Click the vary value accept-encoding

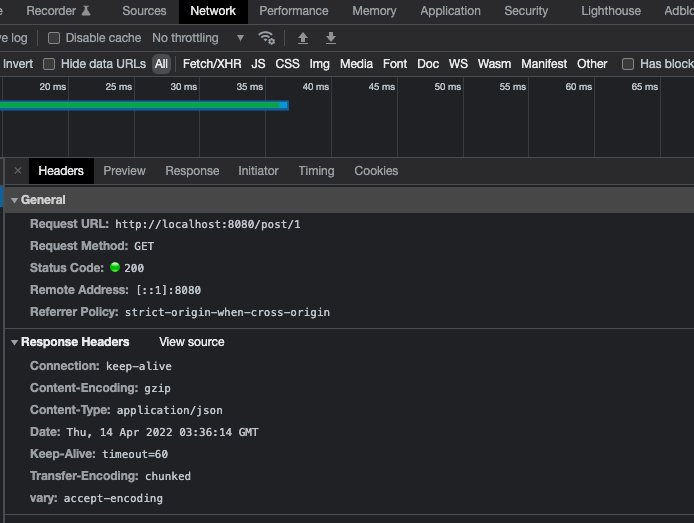click(113, 498)
